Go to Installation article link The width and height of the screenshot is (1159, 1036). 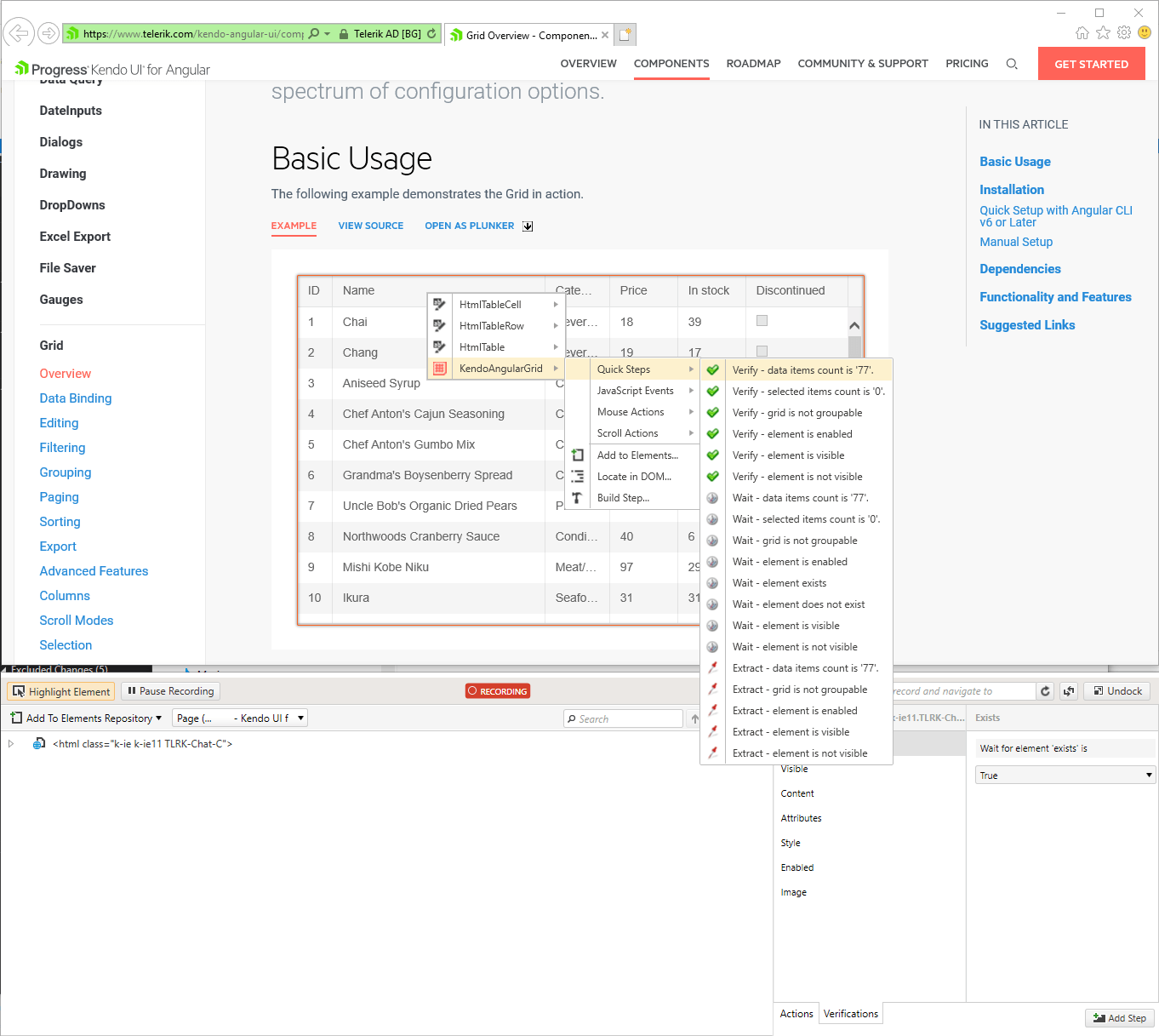[1012, 190]
